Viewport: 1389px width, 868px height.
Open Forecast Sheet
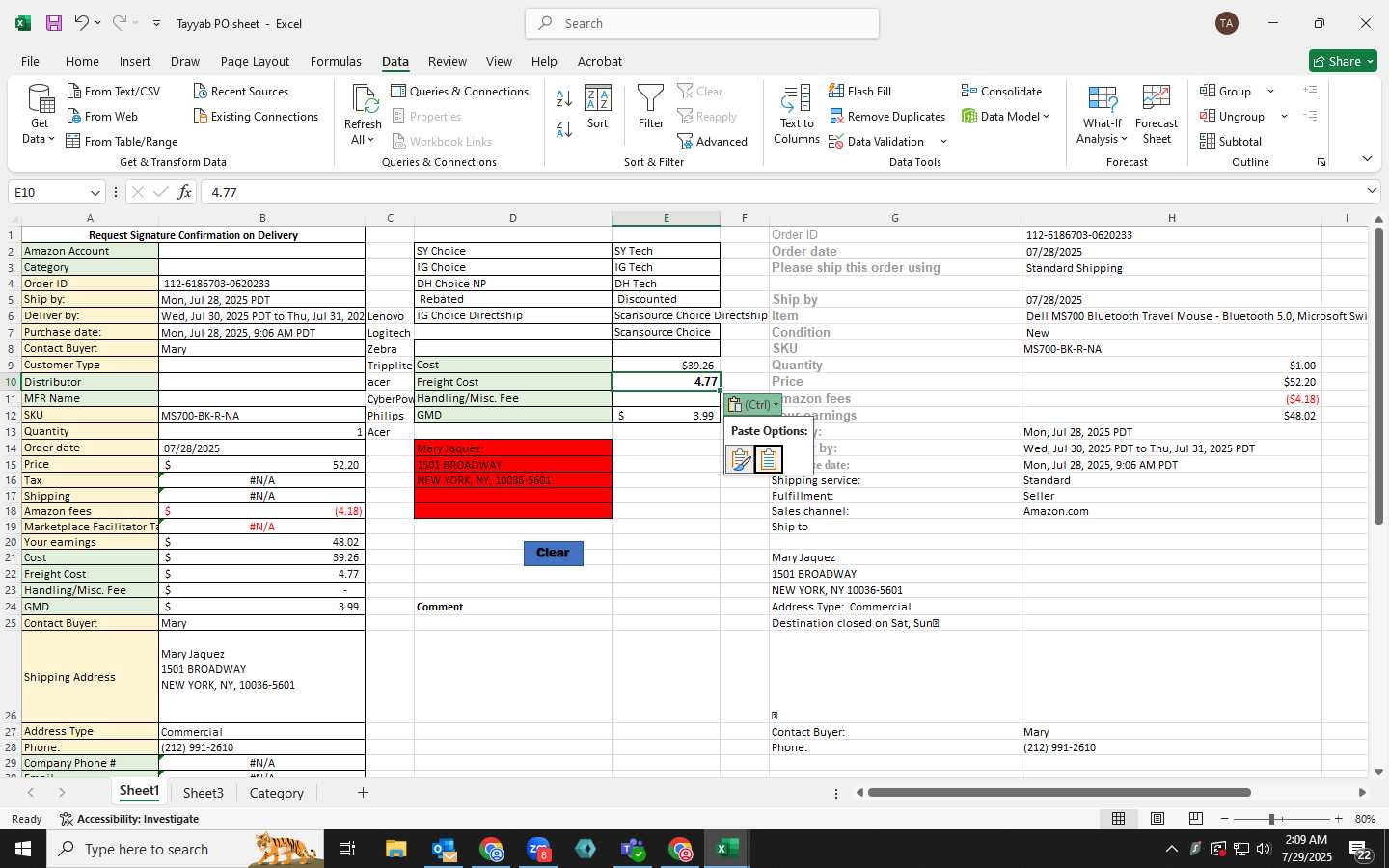pyautogui.click(x=1157, y=115)
